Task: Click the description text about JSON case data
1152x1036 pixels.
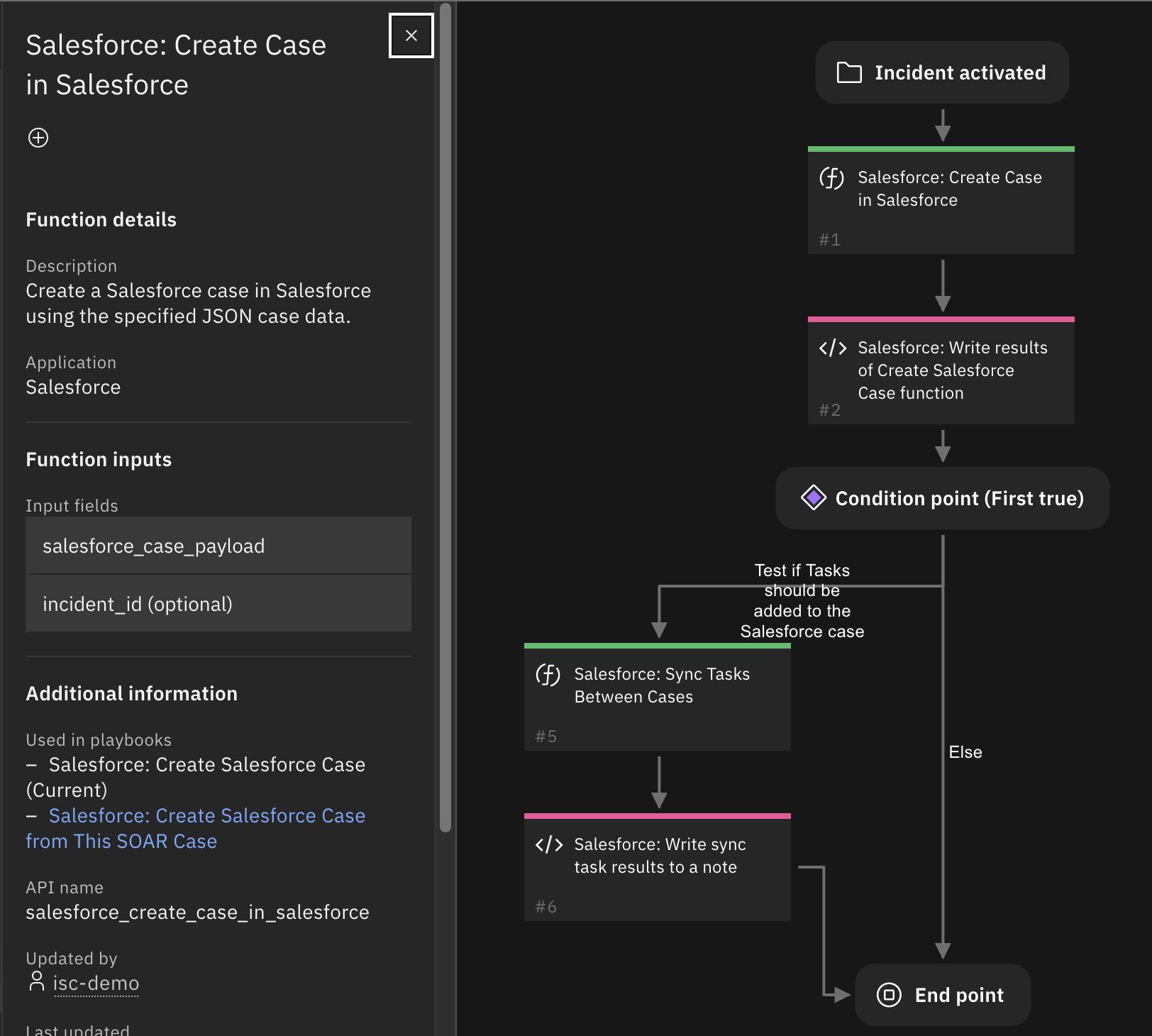Action: (199, 304)
